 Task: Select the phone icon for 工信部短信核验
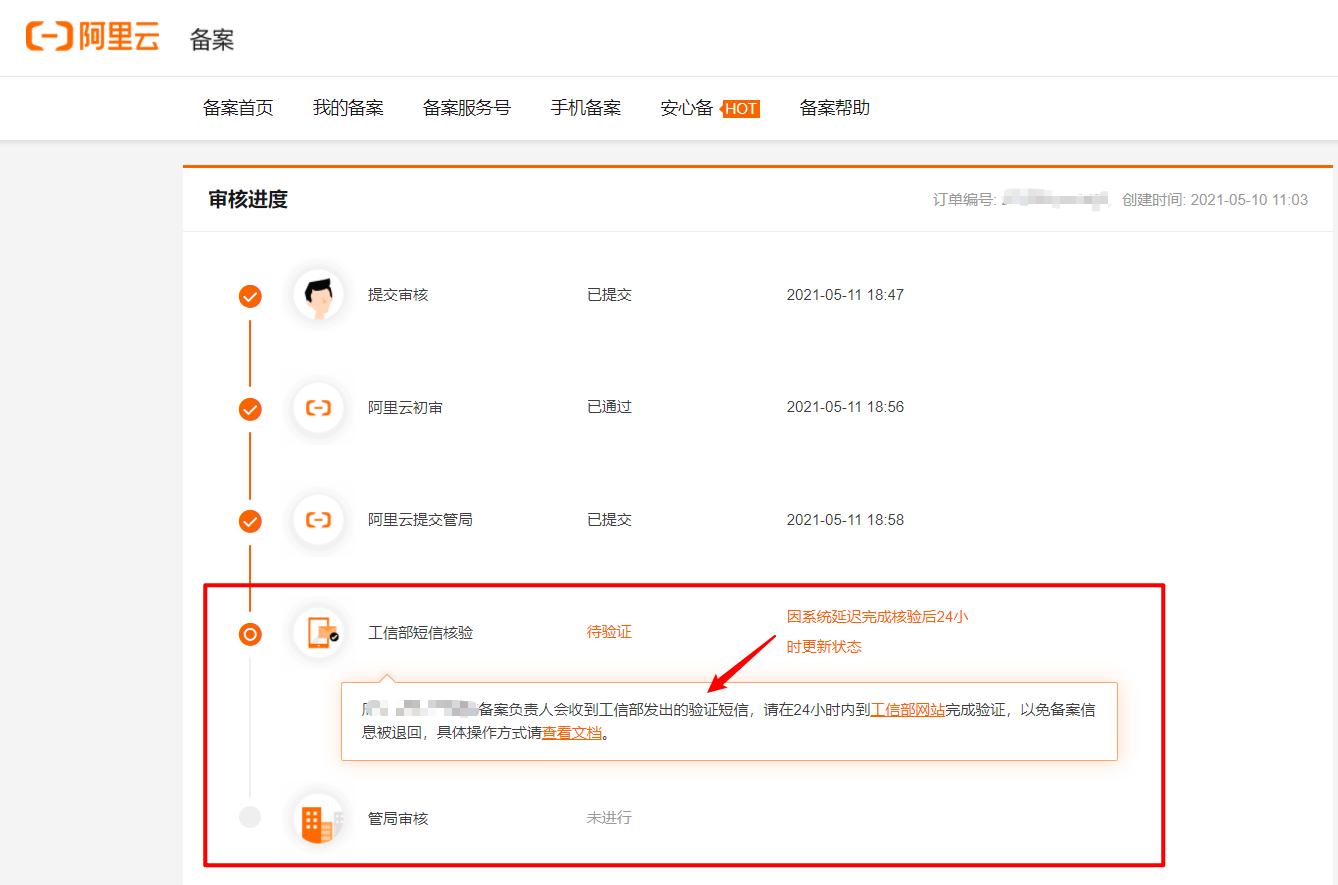[x=318, y=634]
